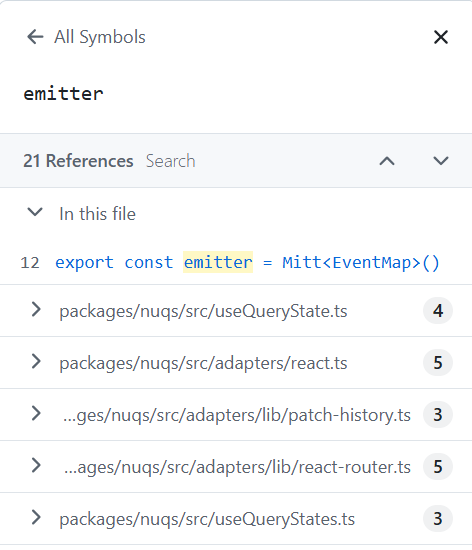The image size is (472, 550).
Task: Collapse the In this file section
Action: 35,212
